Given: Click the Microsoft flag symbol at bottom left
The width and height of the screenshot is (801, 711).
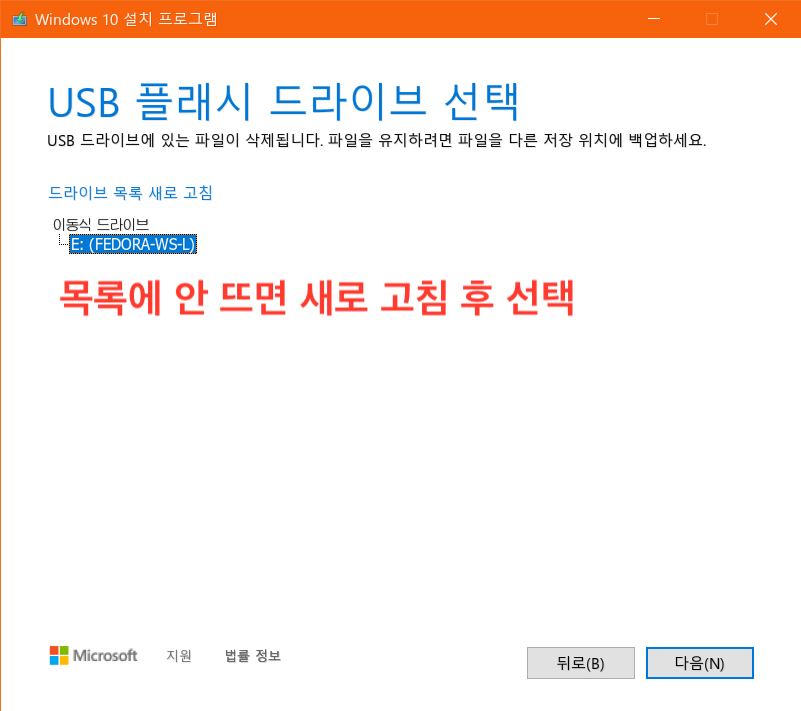Looking at the screenshot, I should coord(57,655).
